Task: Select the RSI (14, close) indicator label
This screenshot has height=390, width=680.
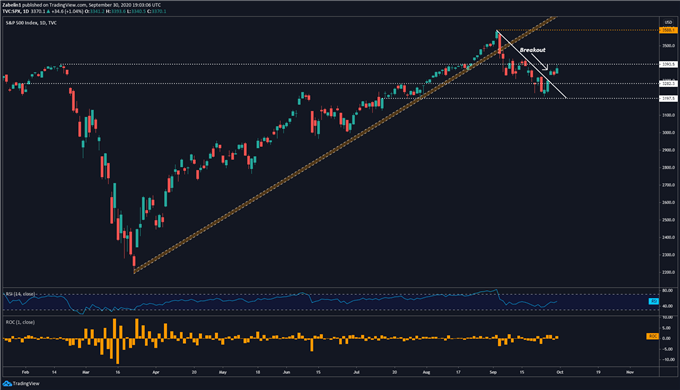Action: (x=20, y=294)
